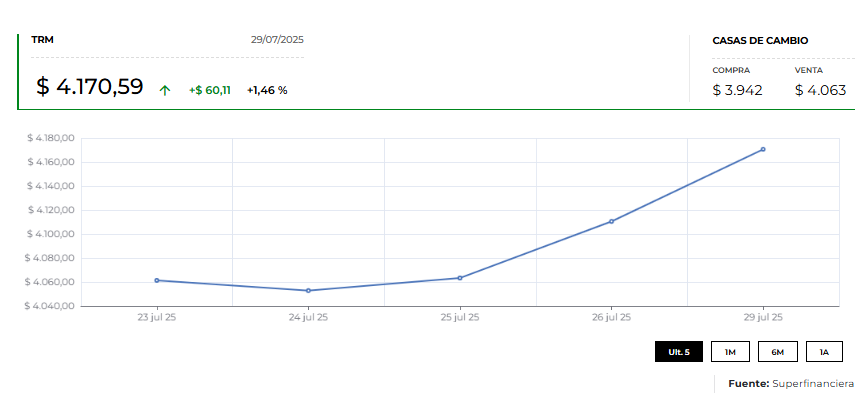Select the Ult. 5 range button

coord(679,352)
